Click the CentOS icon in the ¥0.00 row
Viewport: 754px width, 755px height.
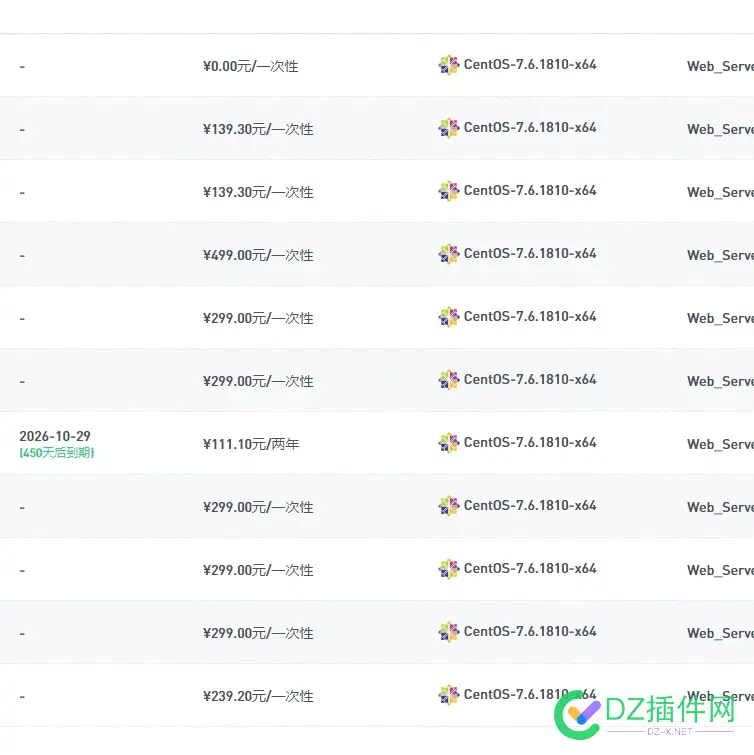(448, 65)
